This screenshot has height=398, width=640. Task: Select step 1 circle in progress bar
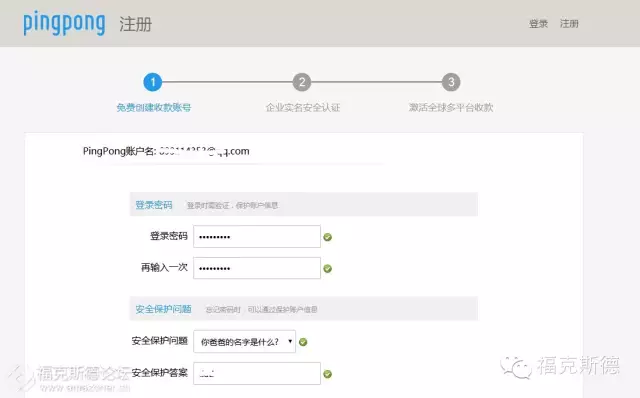click(x=153, y=82)
